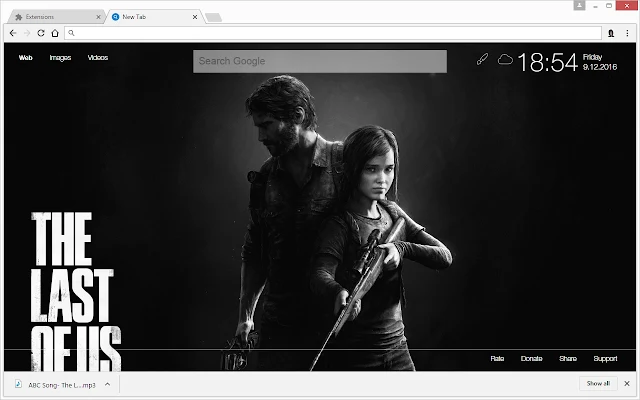Select the Videos search category
Viewport: 640px width, 400px height.
tap(98, 58)
